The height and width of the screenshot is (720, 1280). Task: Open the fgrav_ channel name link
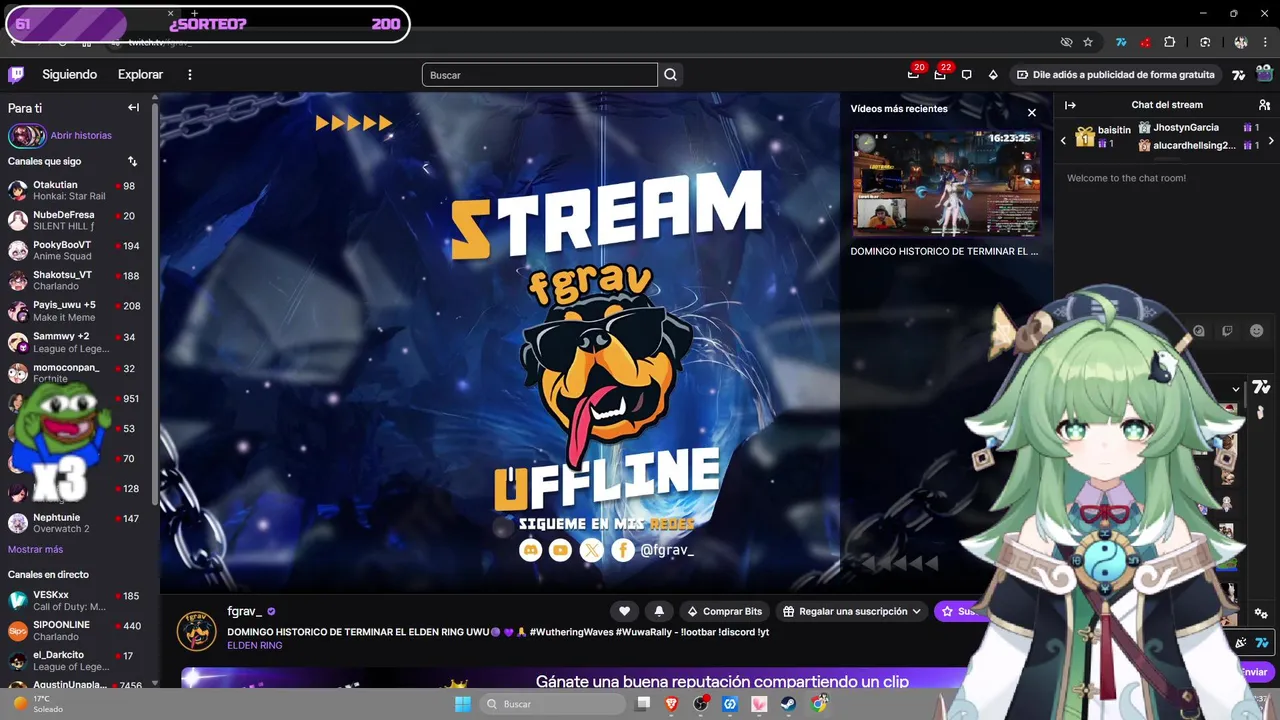coord(244,611)
